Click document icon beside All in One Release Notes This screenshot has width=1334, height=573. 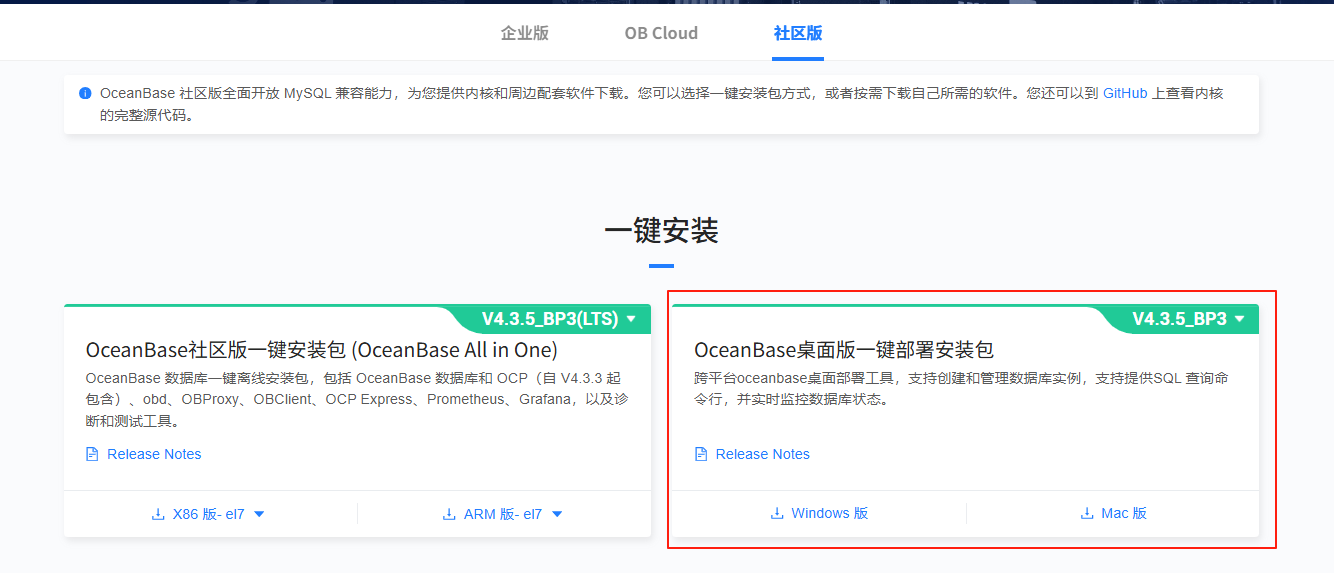point(92,454)
